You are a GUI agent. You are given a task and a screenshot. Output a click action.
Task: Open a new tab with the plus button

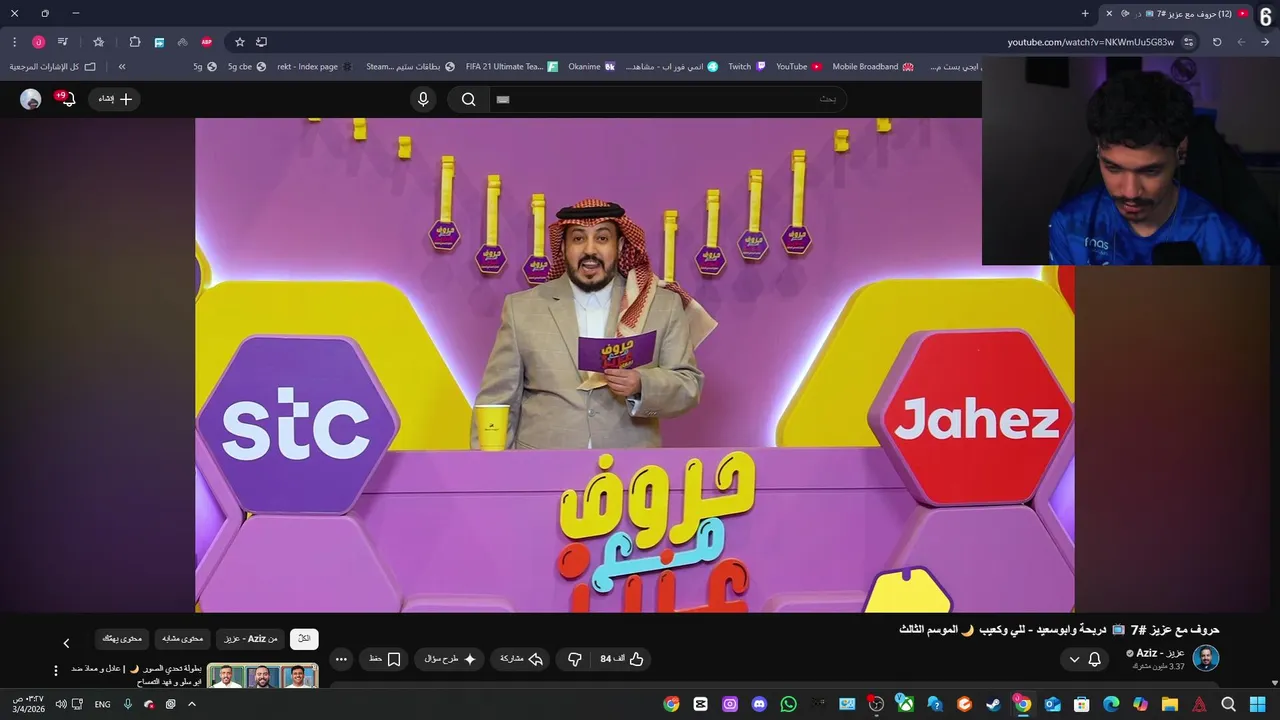click(1085, 13)
